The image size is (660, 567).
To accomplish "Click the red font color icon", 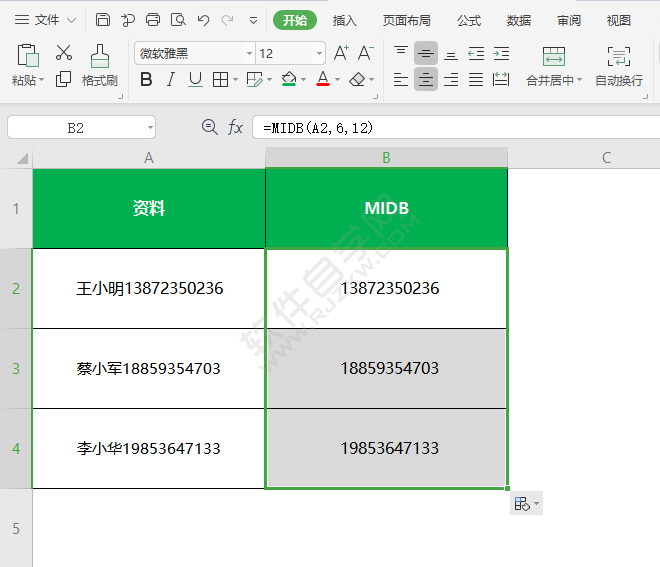I will [323, 79].
